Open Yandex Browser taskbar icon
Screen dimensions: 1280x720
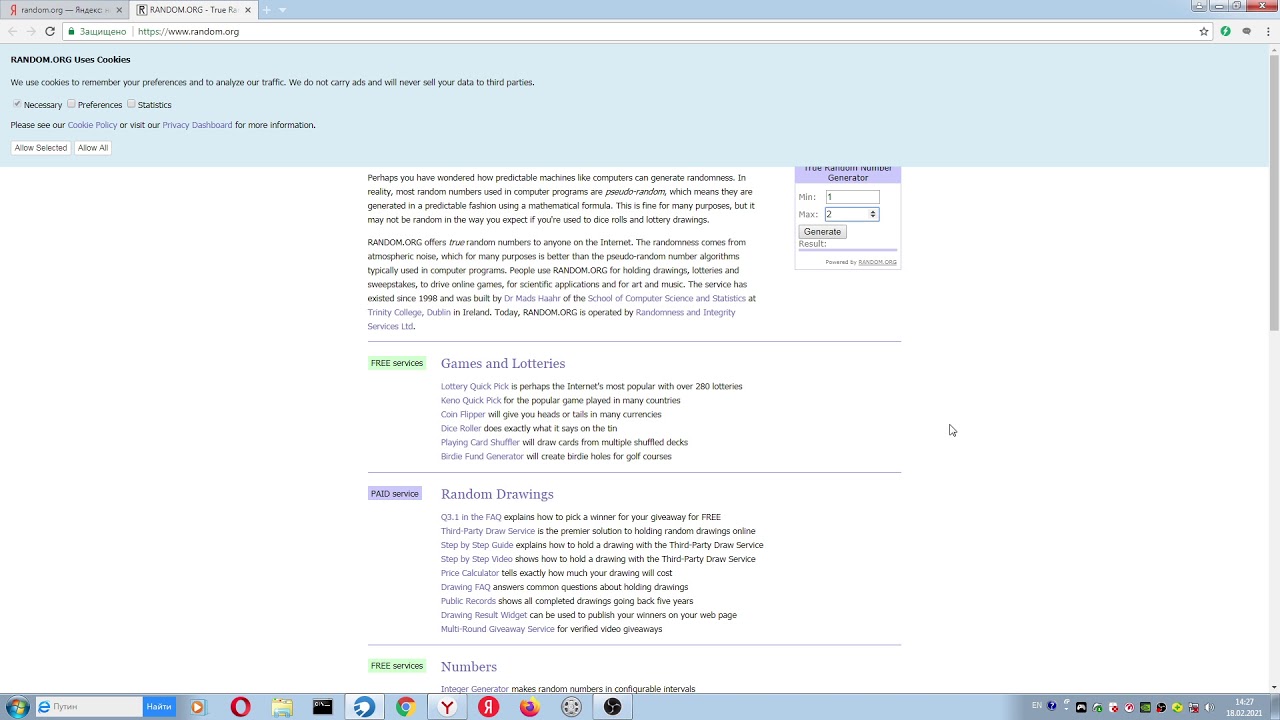pos(447,707)
